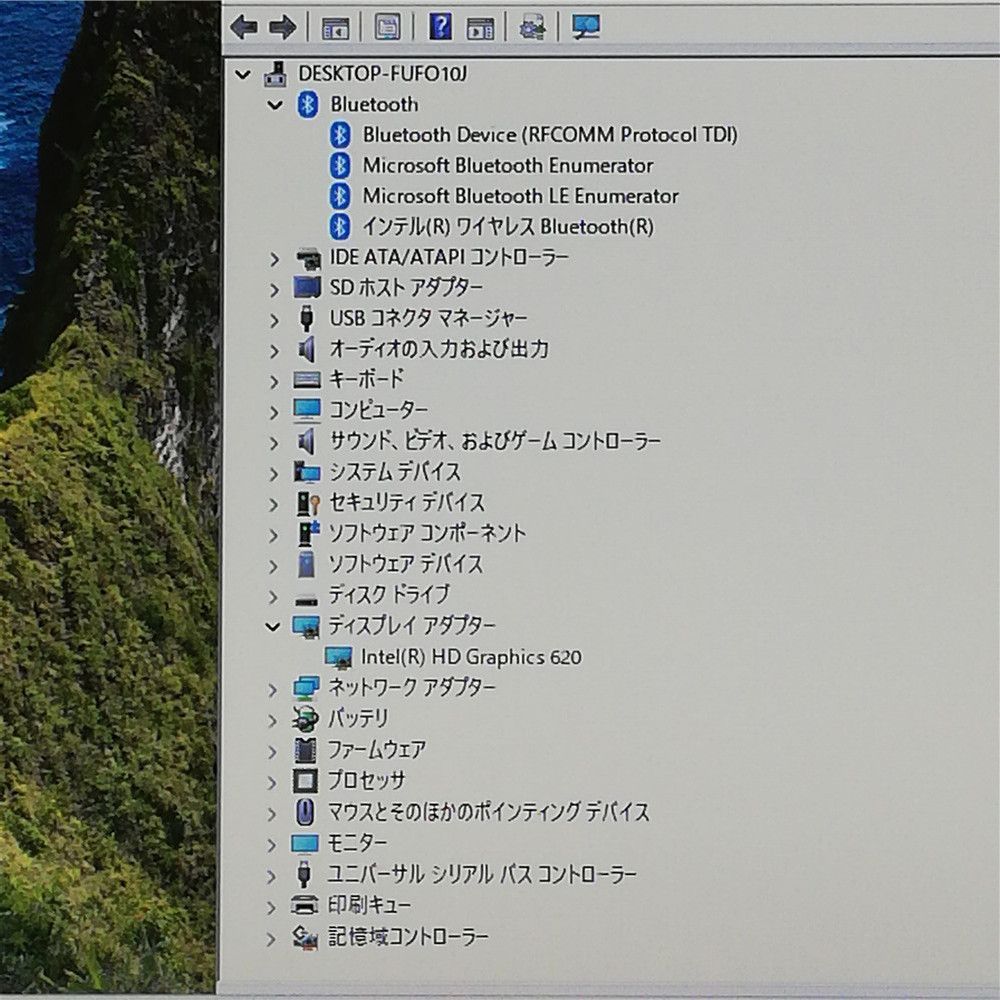Toggle the action pane toolbar icon

tap(481, 28)
